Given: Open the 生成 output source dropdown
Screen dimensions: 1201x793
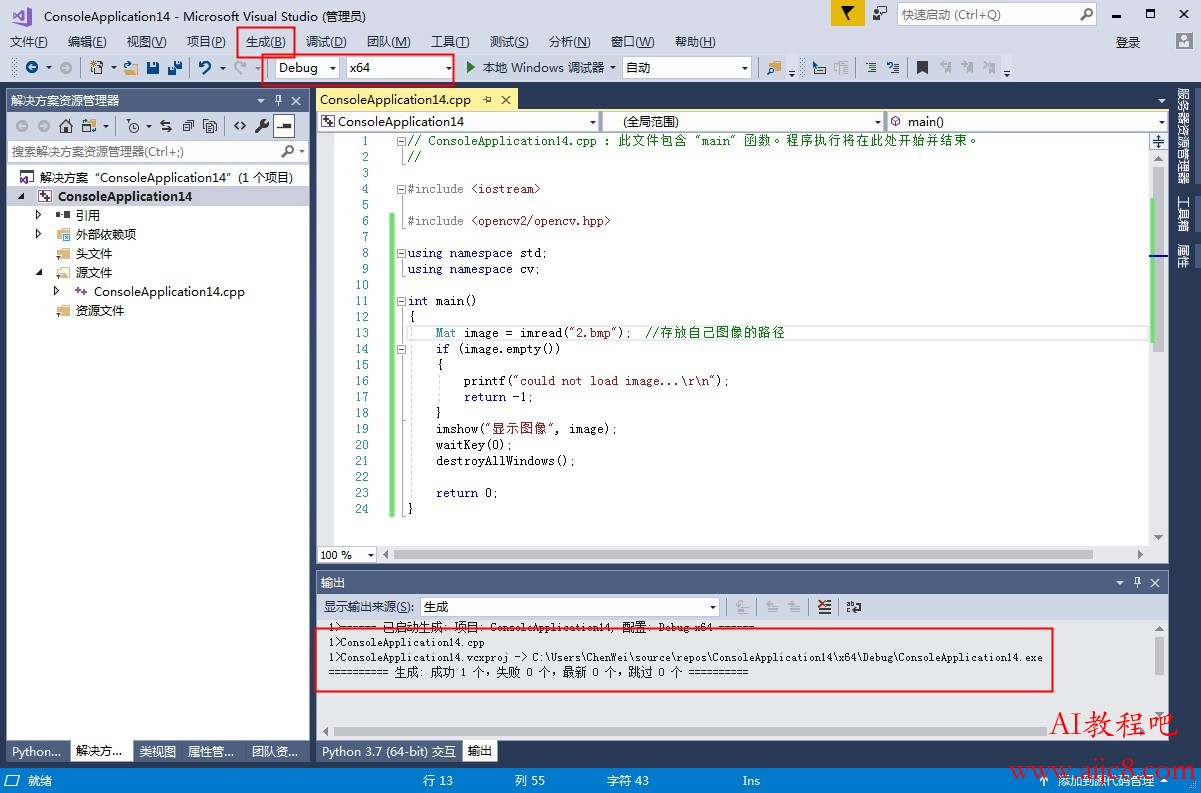Looking at the screenshot, I should [x=569, y=606].
